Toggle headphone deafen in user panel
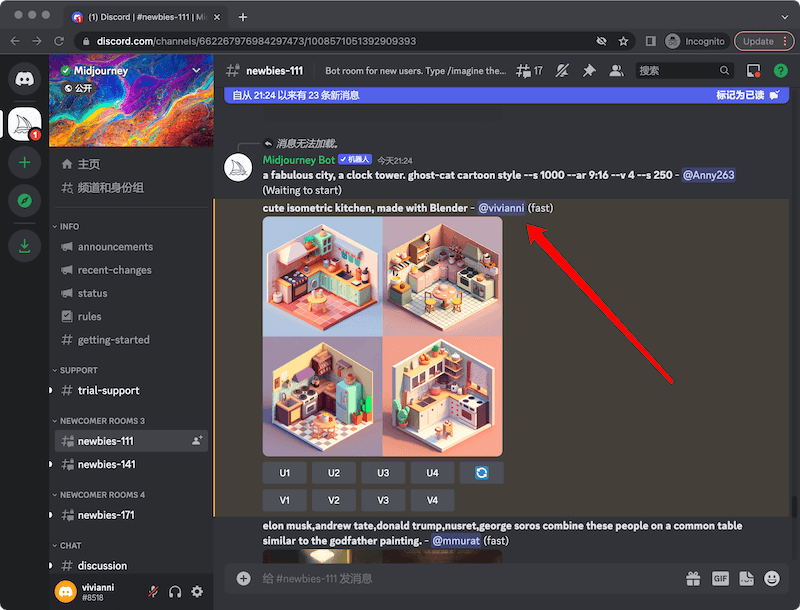Screen dimensions: 800x610 [x=175, y=592]
